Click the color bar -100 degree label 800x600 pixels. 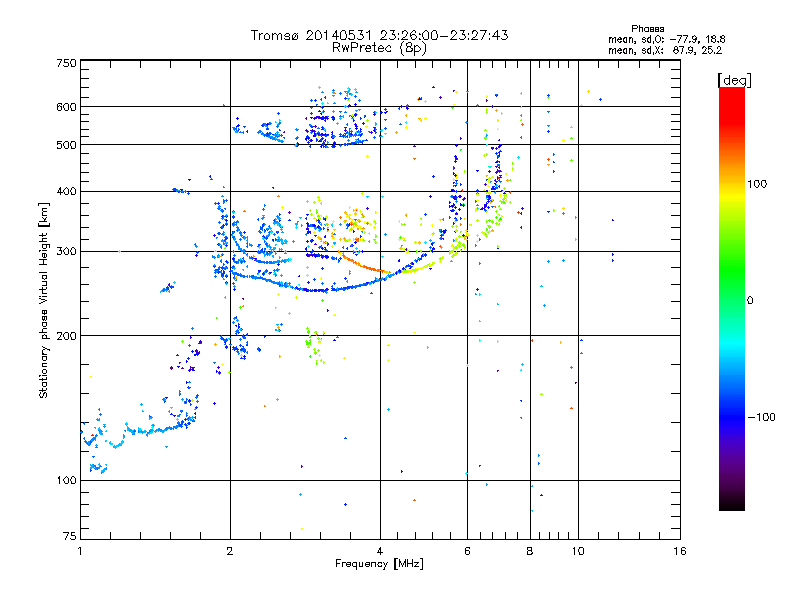coord(761,417)
